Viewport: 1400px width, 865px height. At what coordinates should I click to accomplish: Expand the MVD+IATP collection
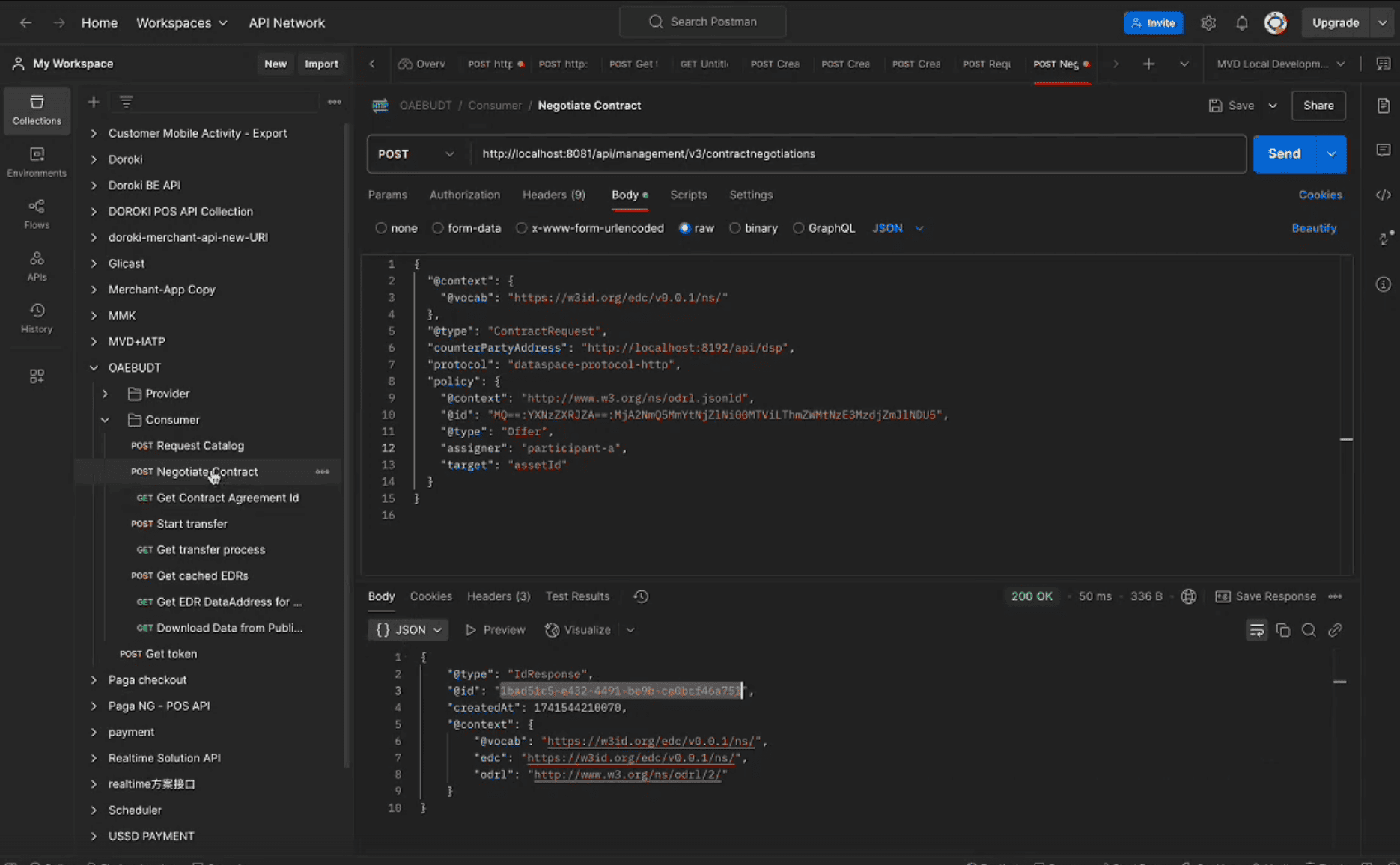pyautogui.click(x=94, y=341)
